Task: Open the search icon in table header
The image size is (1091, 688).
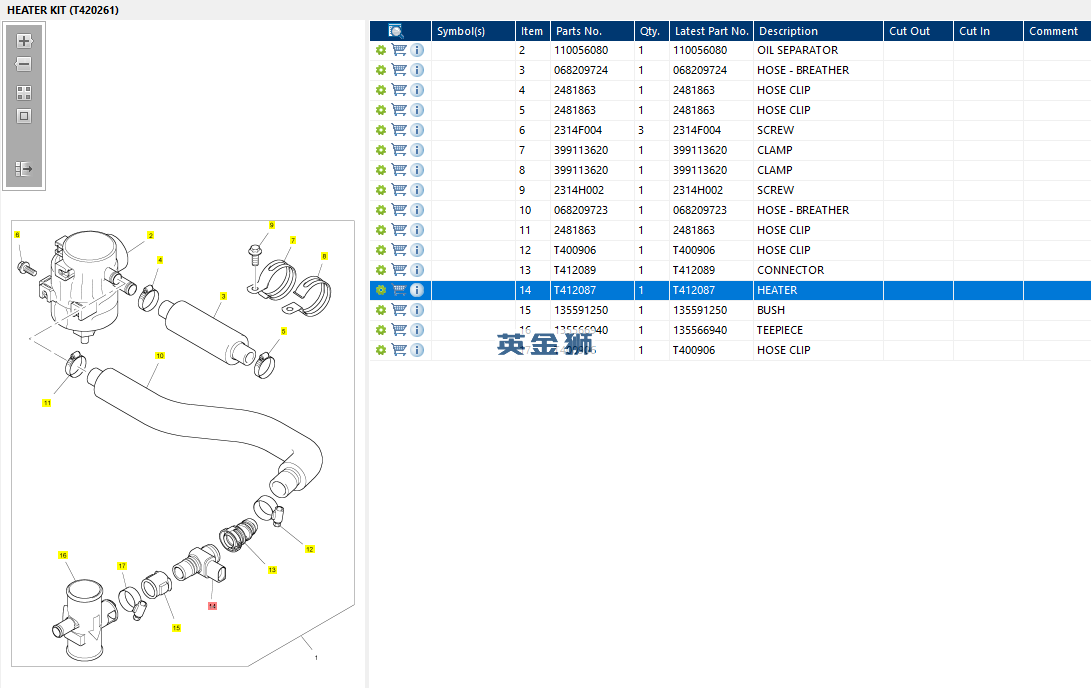Action: [x=396, y=31]
